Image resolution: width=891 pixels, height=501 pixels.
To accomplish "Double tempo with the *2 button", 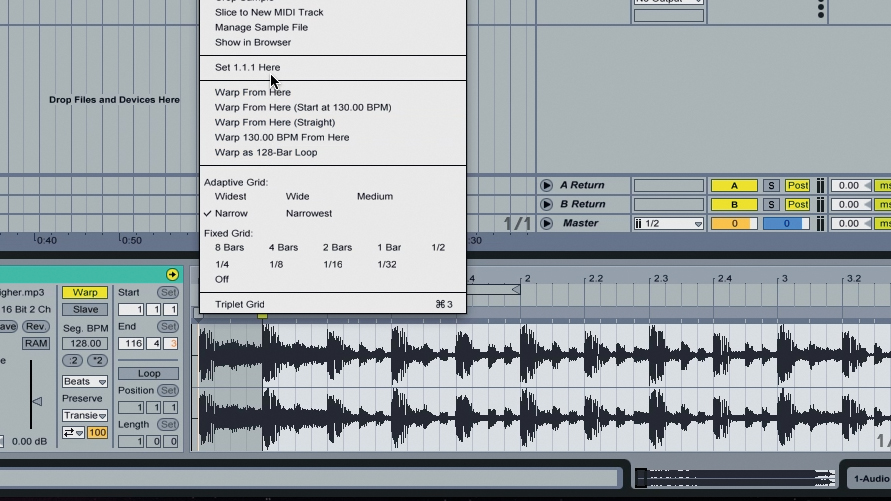I will (x=97, y=360).
